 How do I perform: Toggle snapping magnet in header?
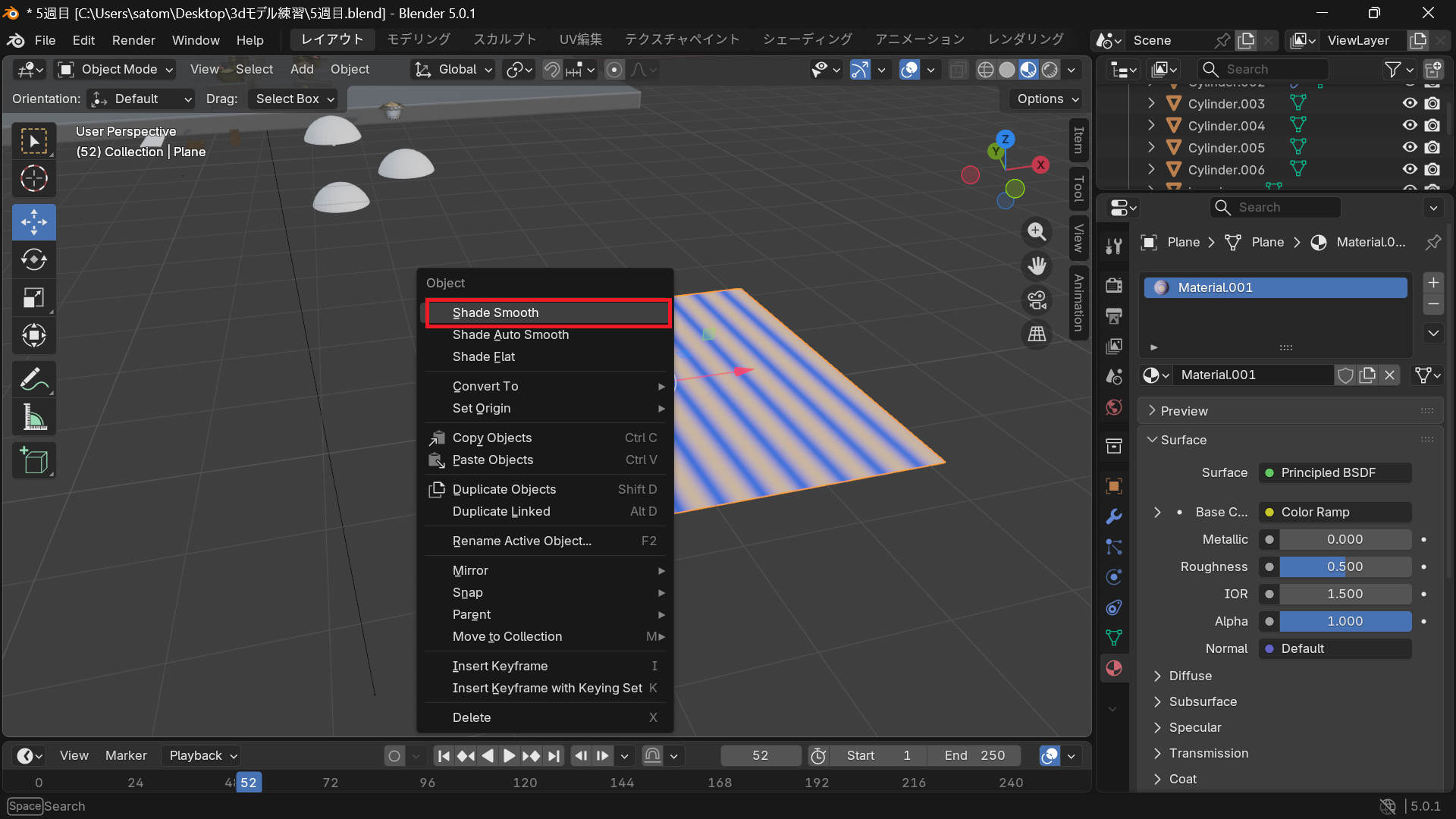click(552, 70)
